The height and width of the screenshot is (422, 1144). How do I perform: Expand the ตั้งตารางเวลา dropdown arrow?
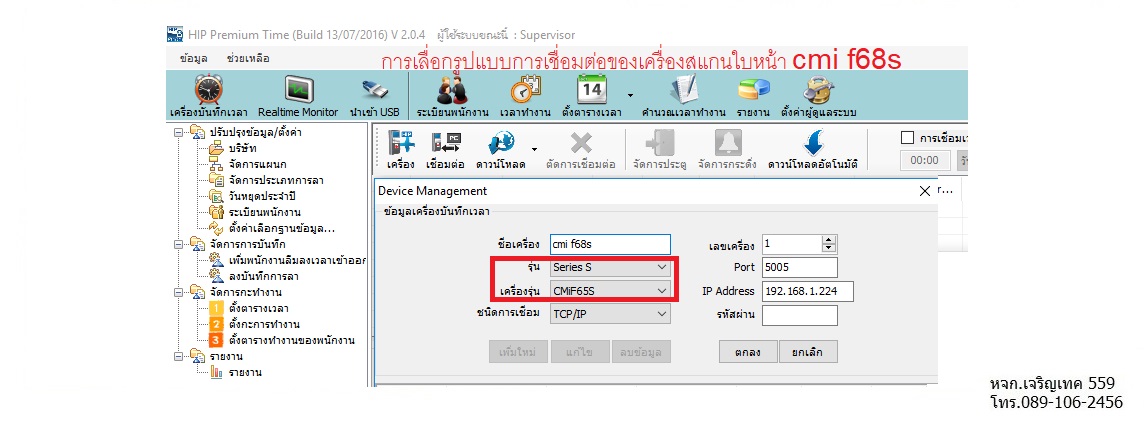630,95
